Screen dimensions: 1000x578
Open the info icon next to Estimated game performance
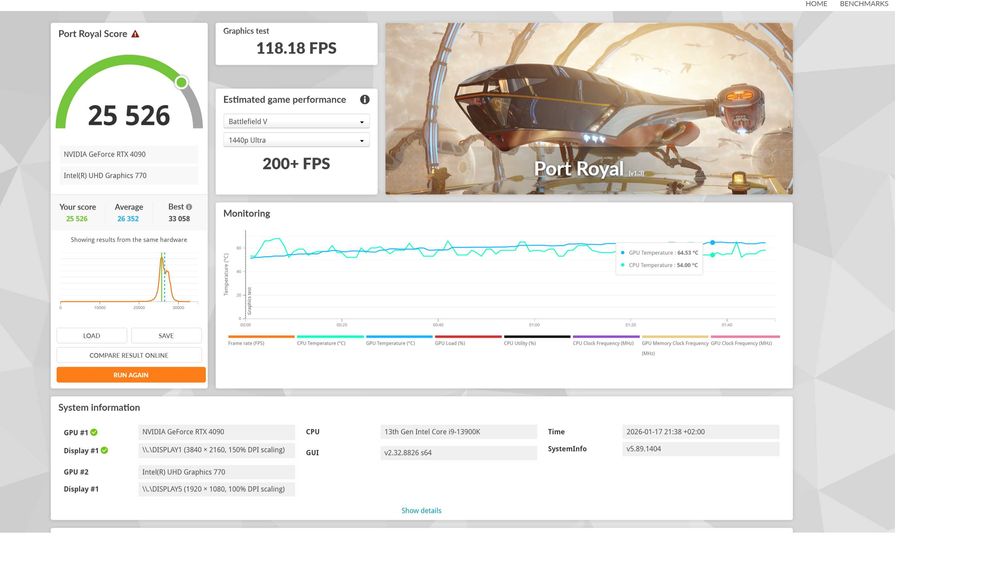coord(365,100)
